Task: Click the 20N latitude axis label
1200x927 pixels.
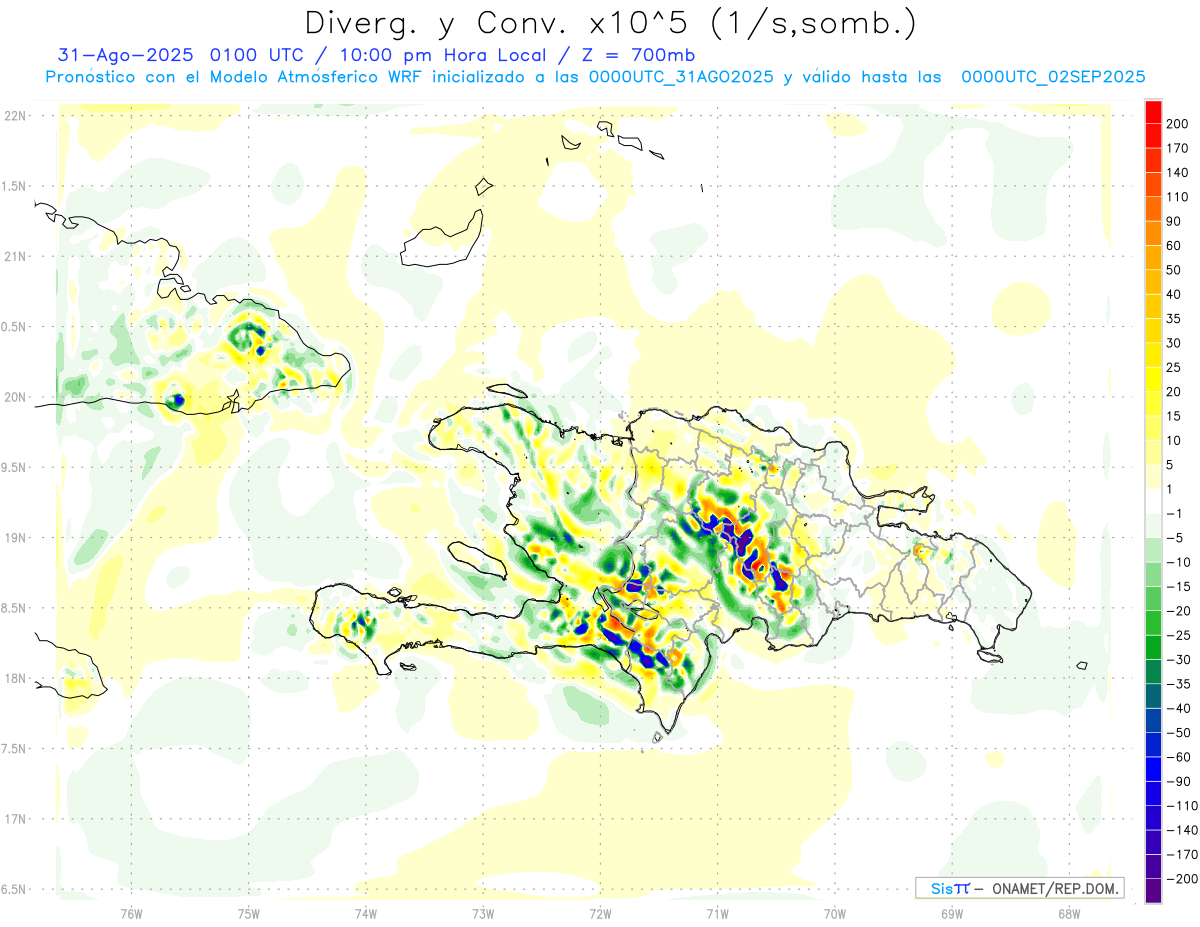Action: (14, 397)
